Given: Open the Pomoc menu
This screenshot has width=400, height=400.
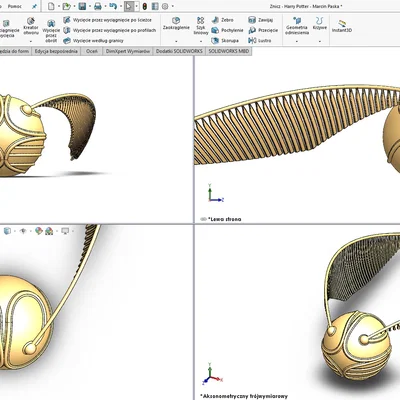Looking at the screenshot, I should pos(15,6).
